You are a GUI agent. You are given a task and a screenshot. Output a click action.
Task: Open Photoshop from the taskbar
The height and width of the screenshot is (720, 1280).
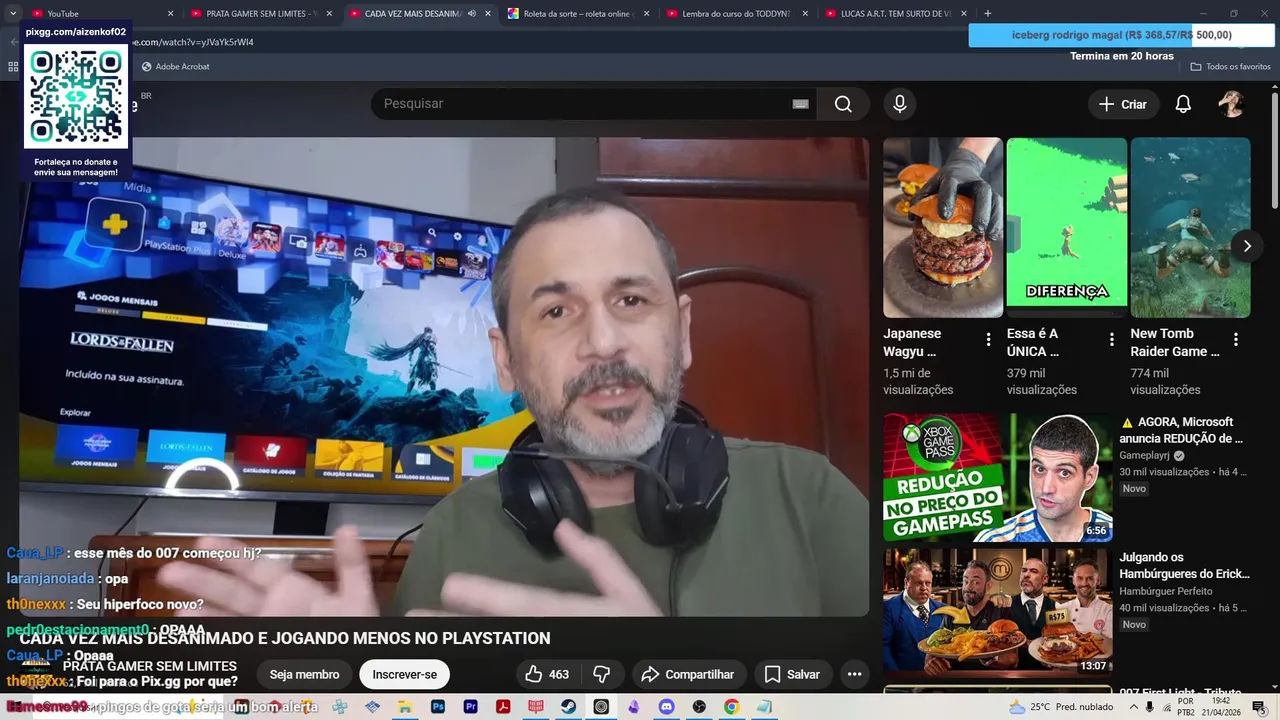437,707
